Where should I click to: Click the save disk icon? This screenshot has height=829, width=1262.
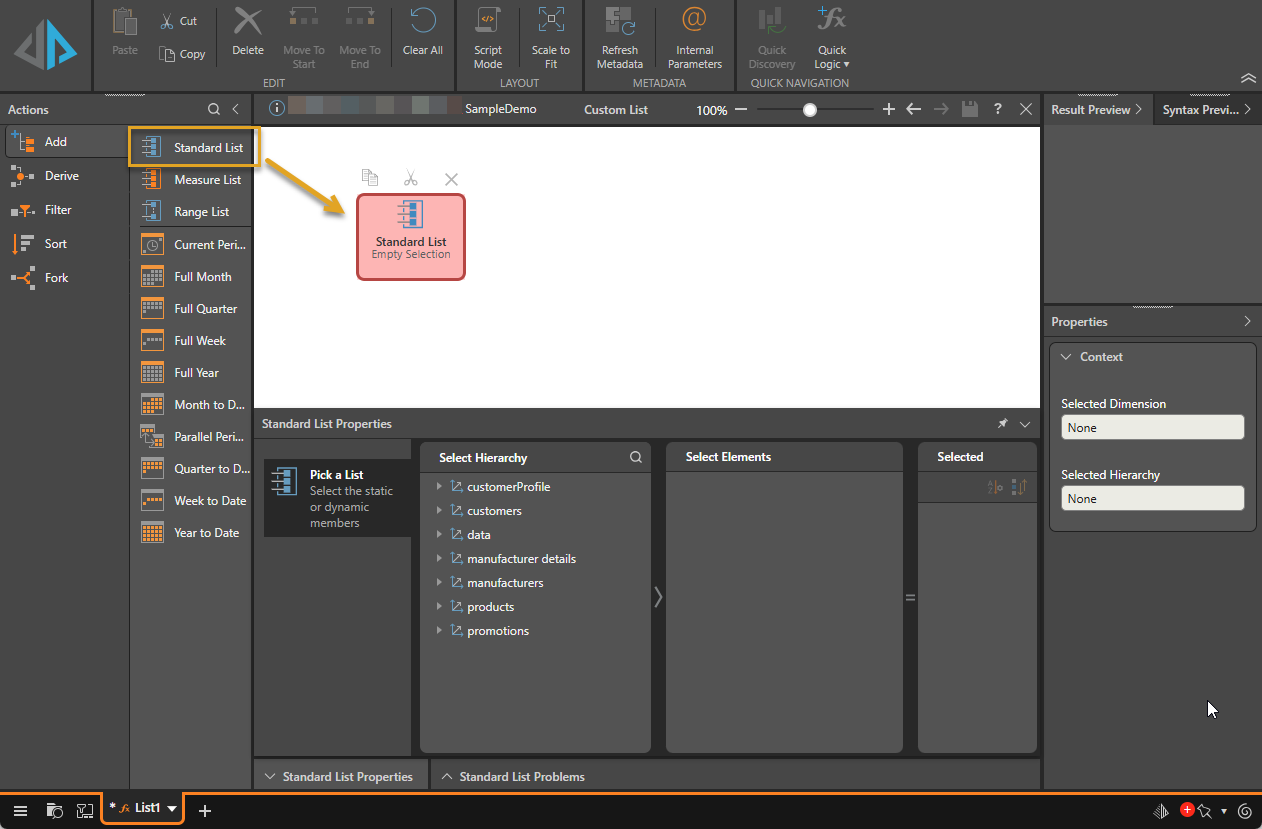click(969, 110)
